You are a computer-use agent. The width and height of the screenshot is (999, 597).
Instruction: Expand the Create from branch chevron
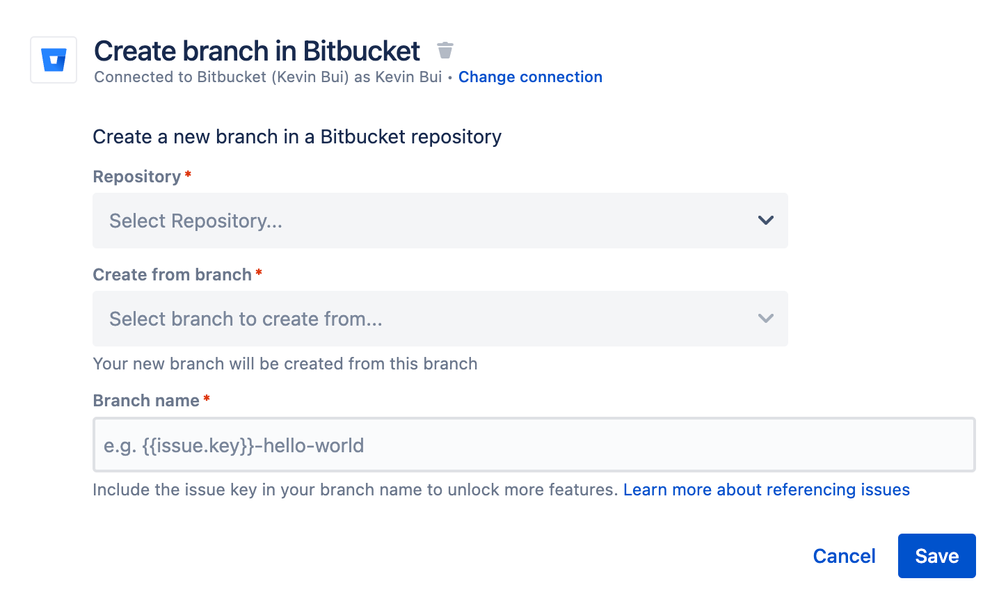tap(766, 318)
